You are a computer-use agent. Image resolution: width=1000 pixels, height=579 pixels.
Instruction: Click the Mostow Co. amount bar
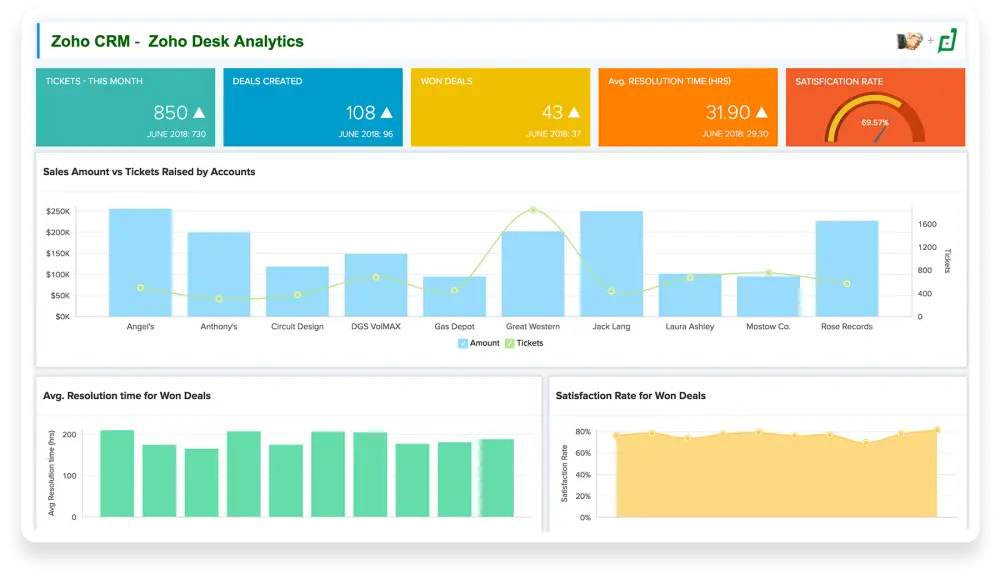click(768, 297)
